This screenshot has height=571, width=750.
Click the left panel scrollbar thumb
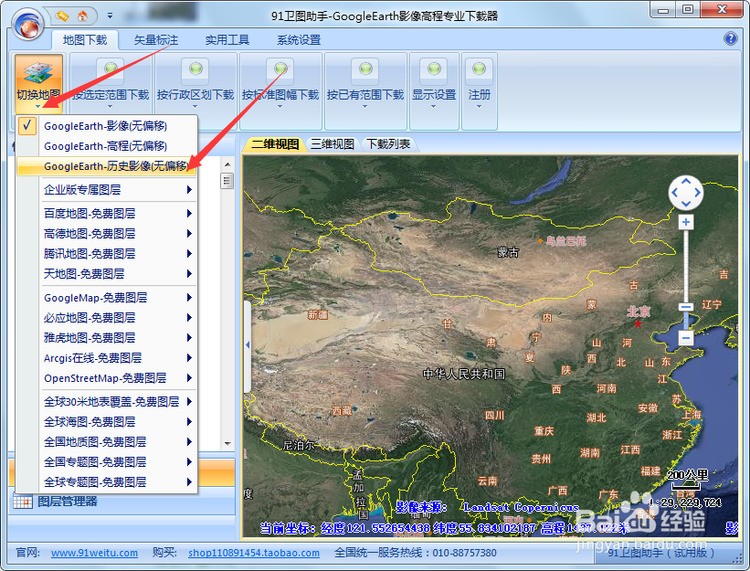227,181
